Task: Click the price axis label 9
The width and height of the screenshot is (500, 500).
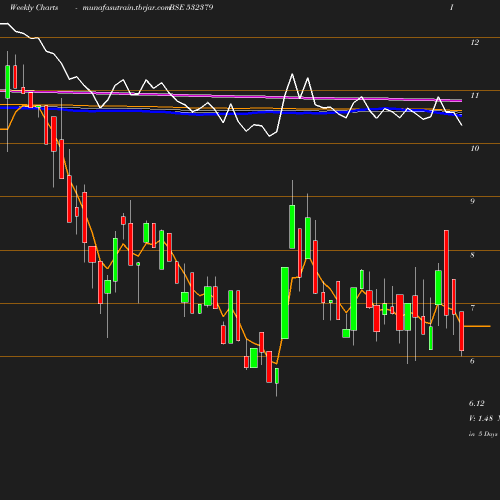Action: click(x=472, y=201)
